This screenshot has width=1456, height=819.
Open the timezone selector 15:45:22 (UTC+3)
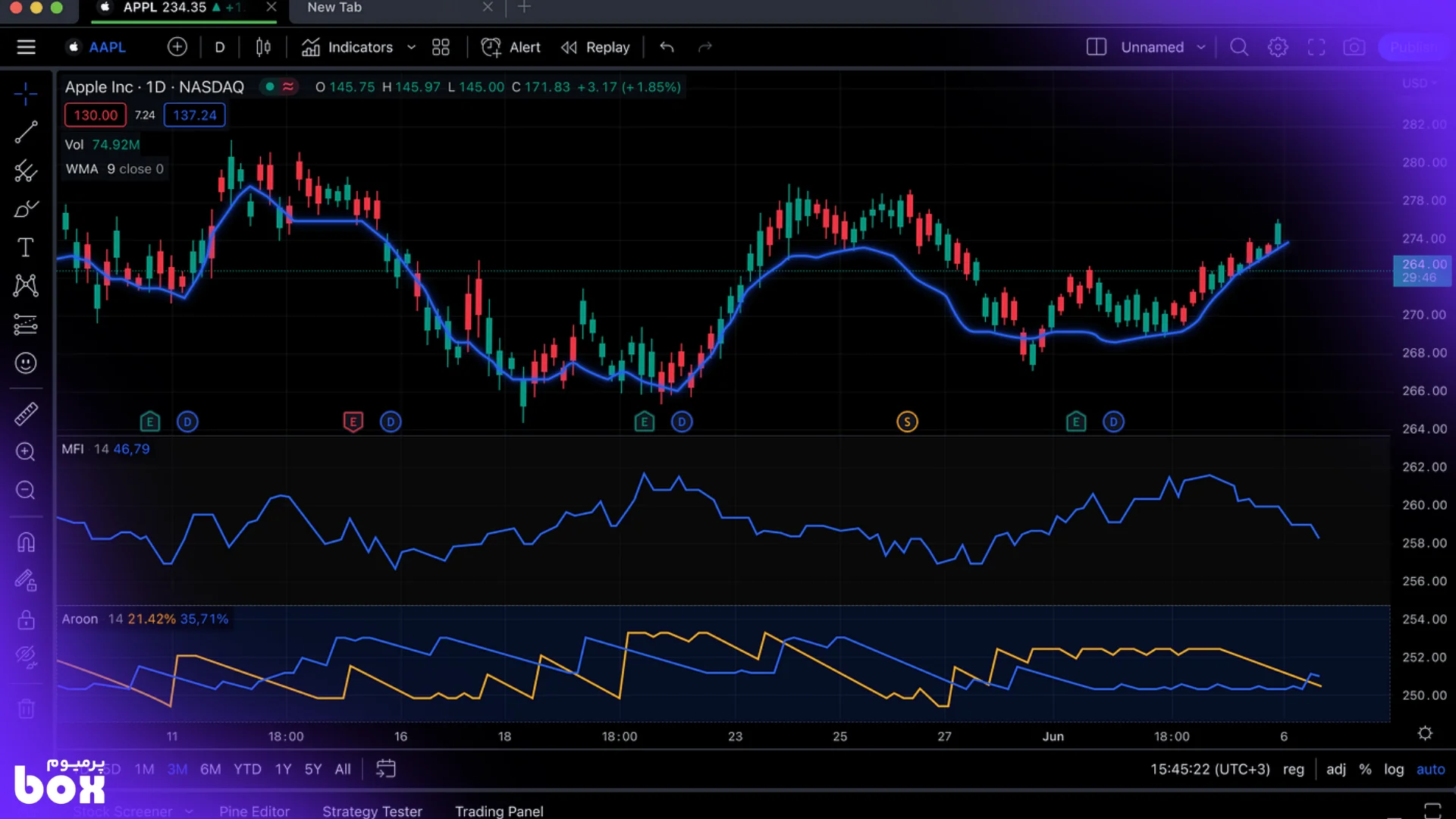pyautogui.click(x=1210, y=769)
